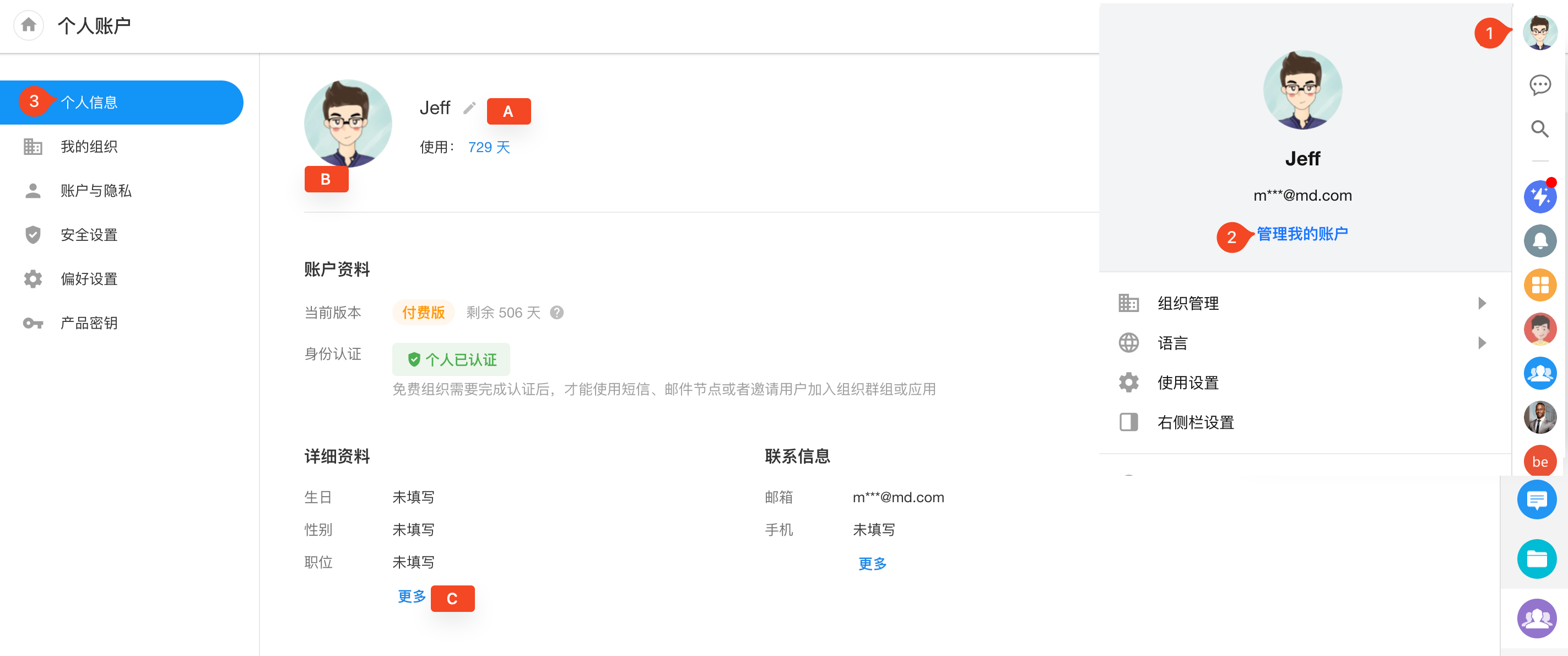Click the 付费版 badge
Image resolution: width=1568 pixels, height=656 pixels.
pyautogui.click(x=423, y=313)
